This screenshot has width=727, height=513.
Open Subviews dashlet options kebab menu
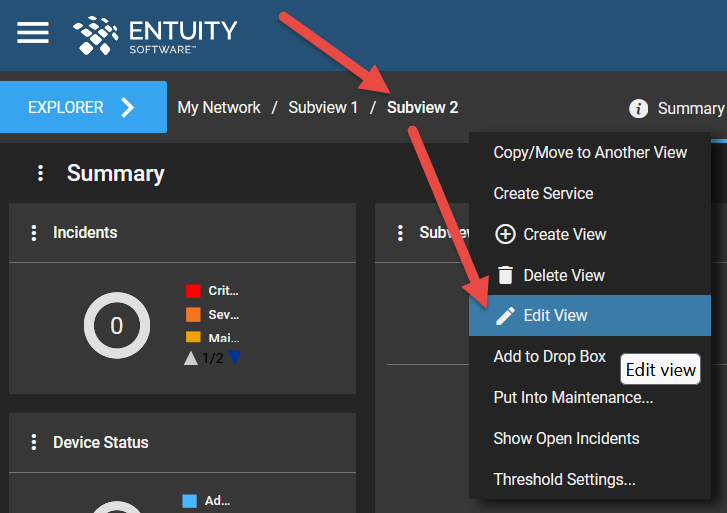click(x=400, y=233)
